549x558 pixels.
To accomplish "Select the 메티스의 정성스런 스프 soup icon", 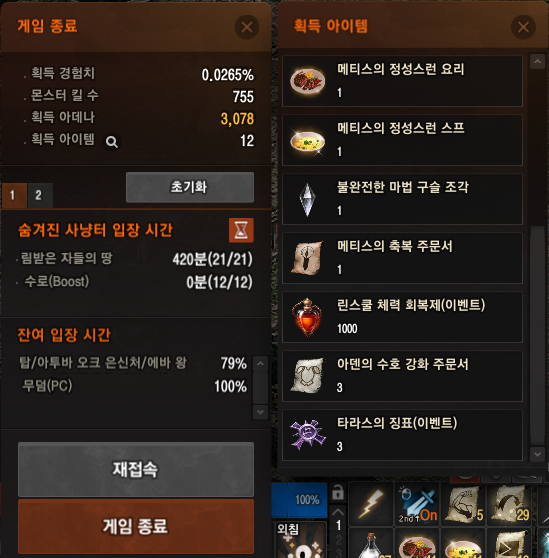I will point(307,141).
